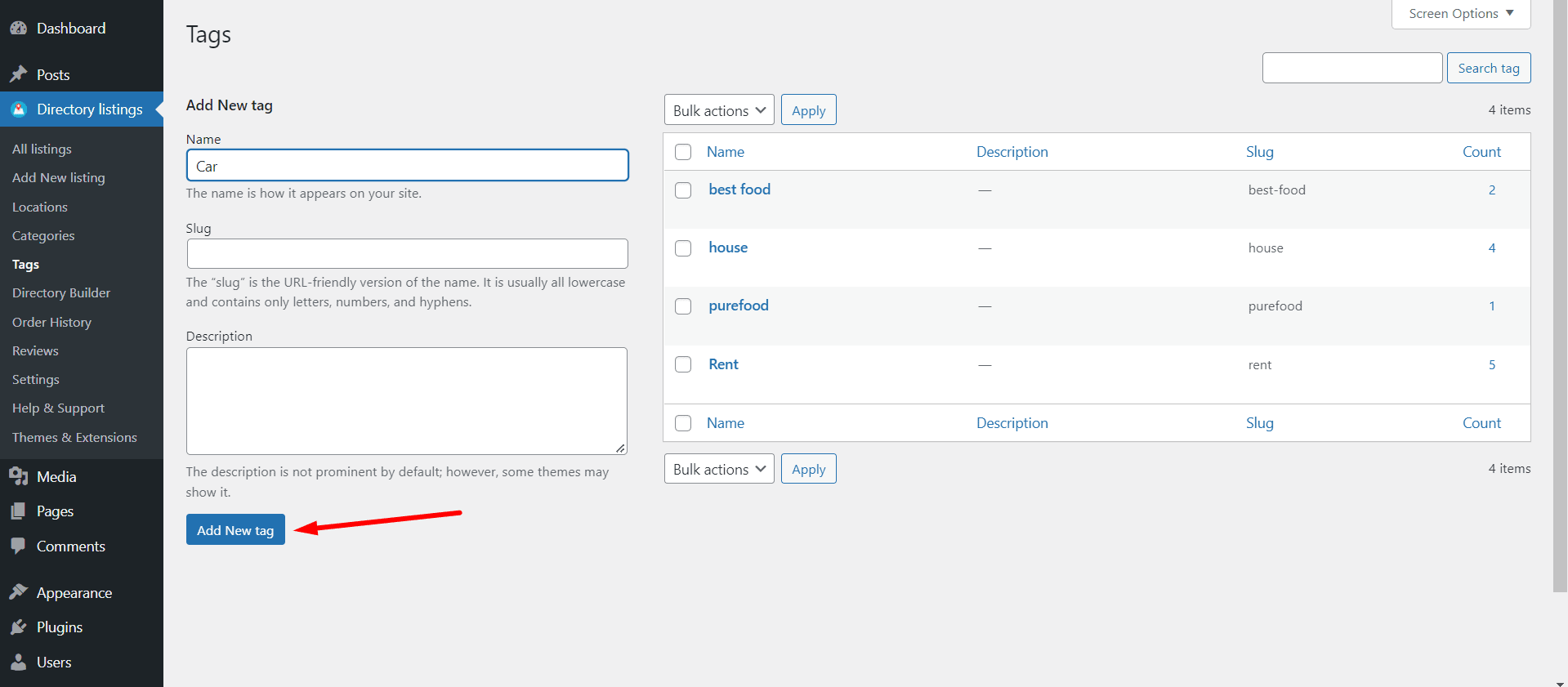Viewport: 1568px width, 687px height.
Task: Open the house tag link
Action: pyautogui.click(x=728, y=248)
